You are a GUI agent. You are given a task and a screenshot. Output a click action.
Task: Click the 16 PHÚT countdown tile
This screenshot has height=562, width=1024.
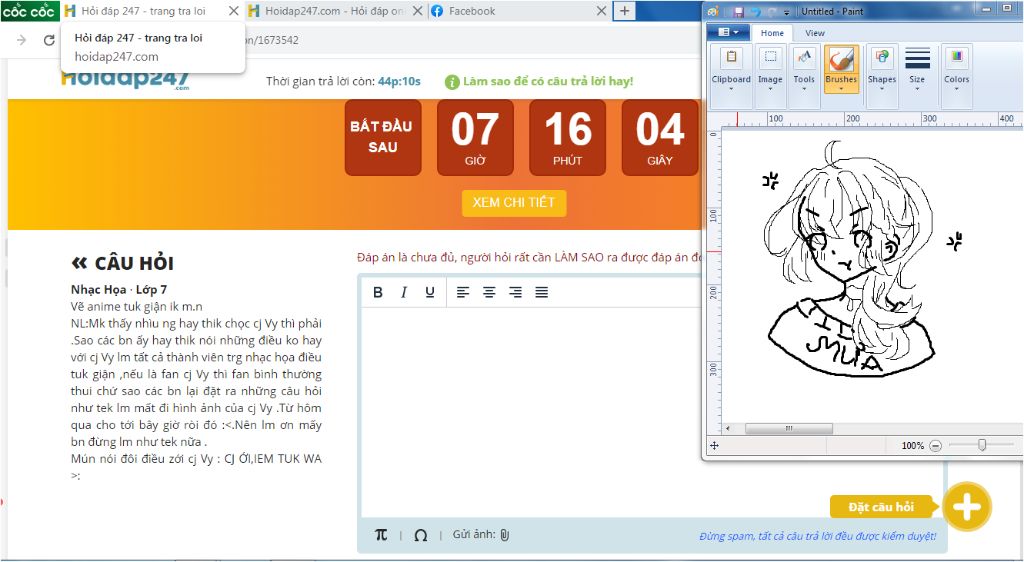pos(568,138)
